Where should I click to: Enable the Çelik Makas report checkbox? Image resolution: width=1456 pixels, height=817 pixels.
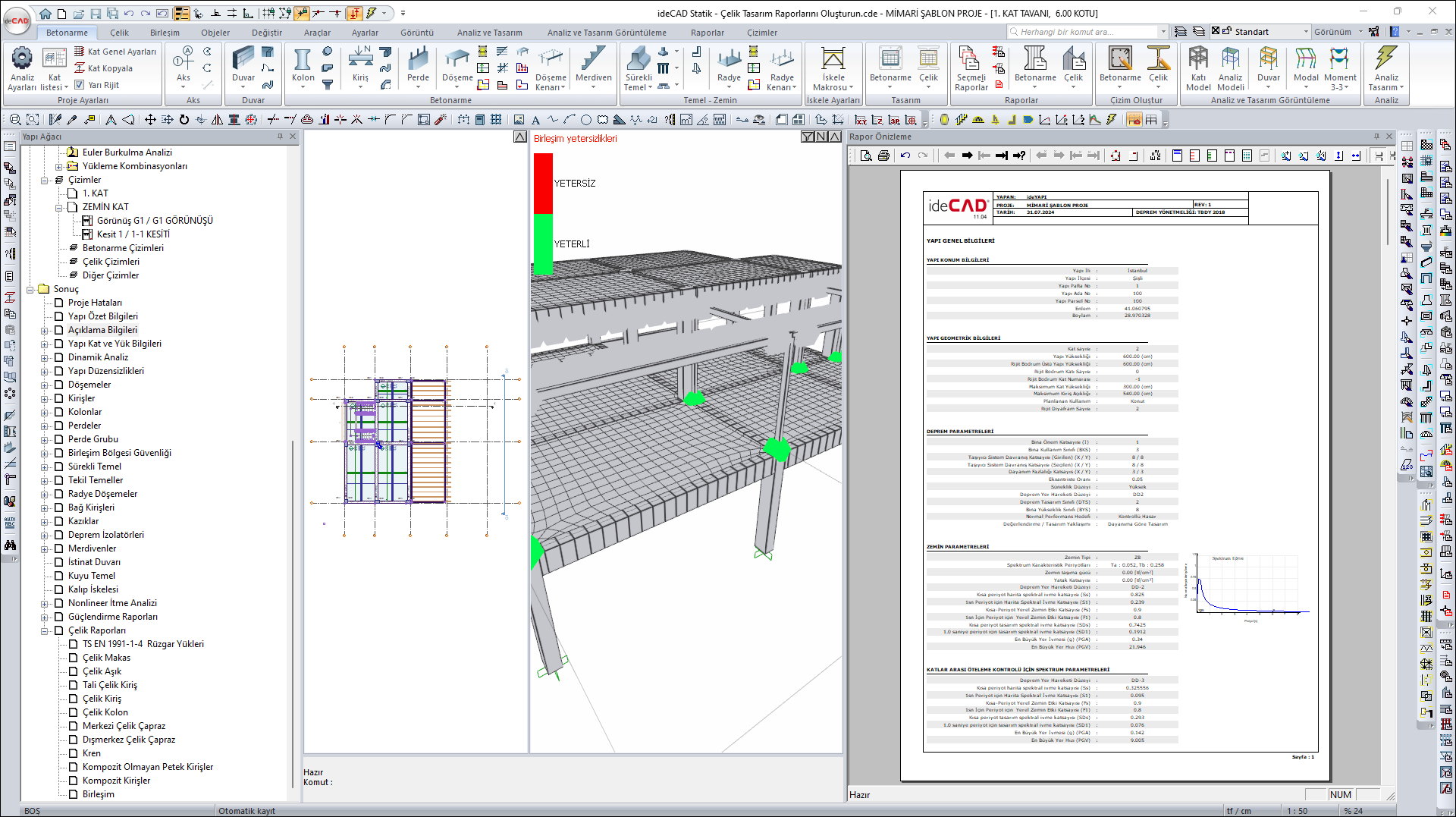tap(74, 658)
